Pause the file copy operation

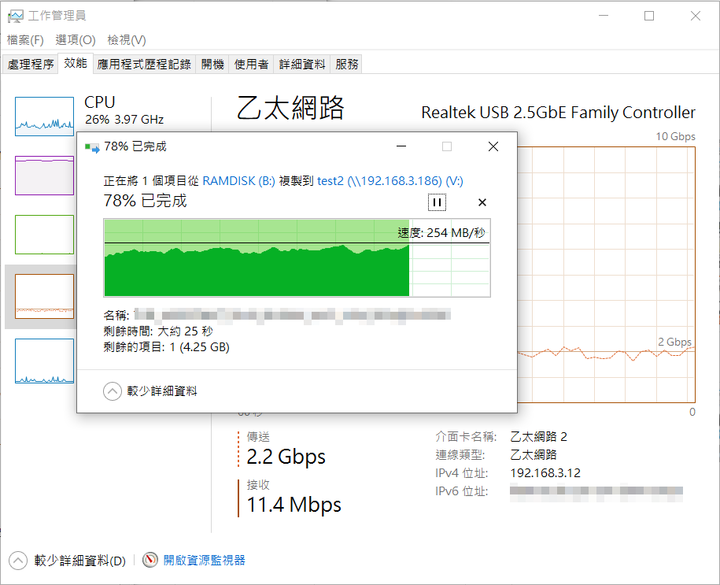click(x=437, y=202)
